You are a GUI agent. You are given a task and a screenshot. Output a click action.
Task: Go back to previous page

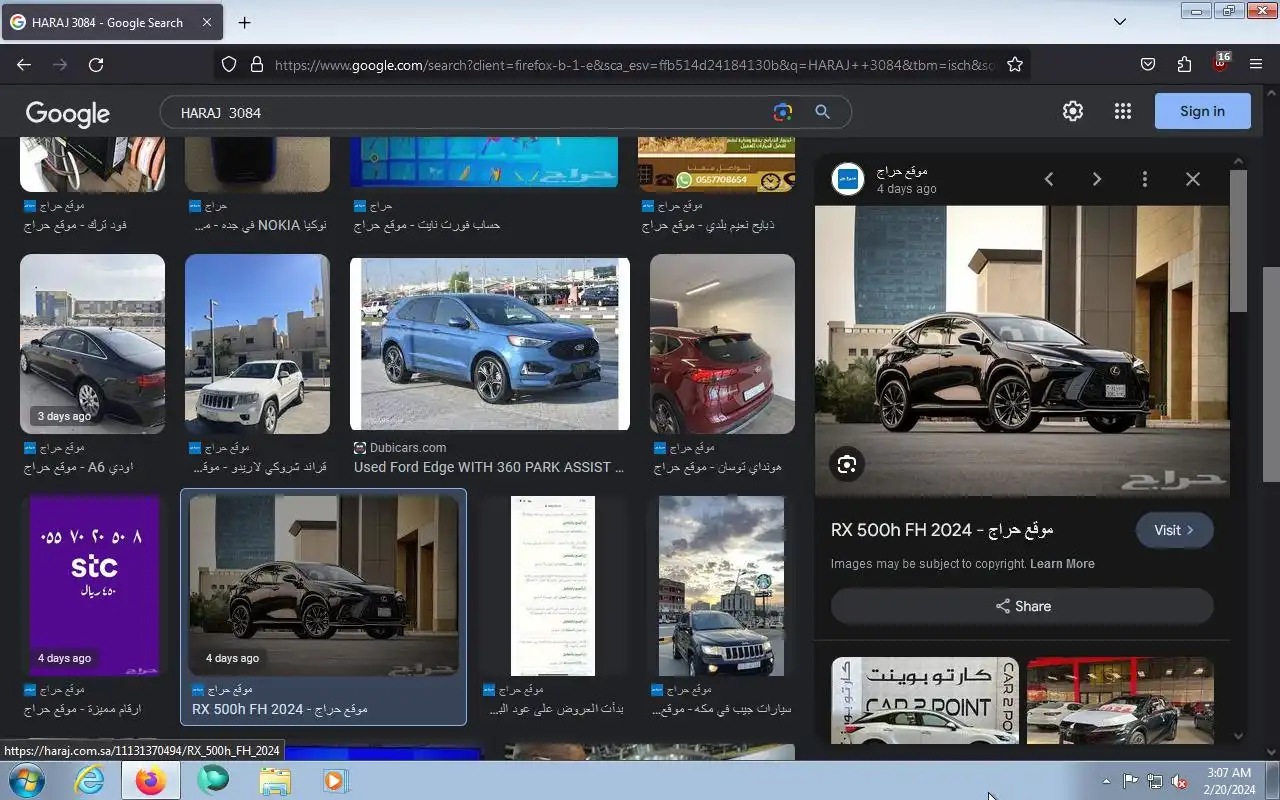[24, 64]
